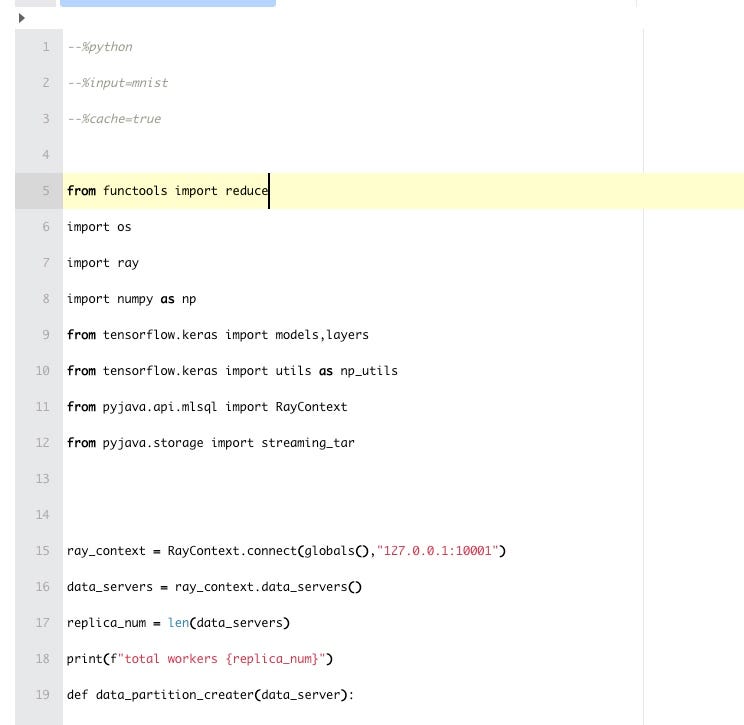The width and height of the screenshot is (744, 725).
Task: Click the 'import ray' line
Action: click(102, 263)
